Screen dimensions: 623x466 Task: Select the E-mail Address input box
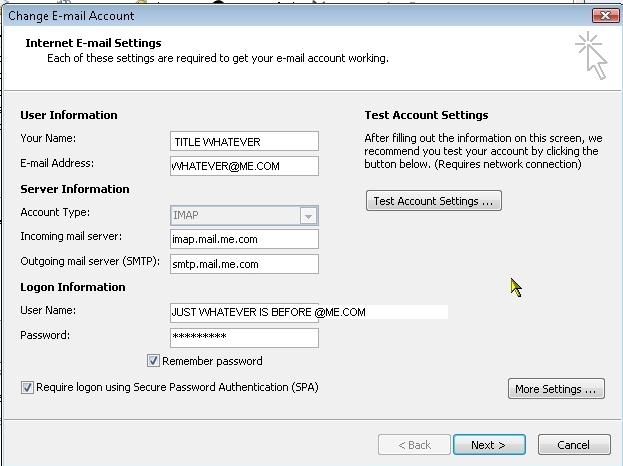click(x=244, y=166)
